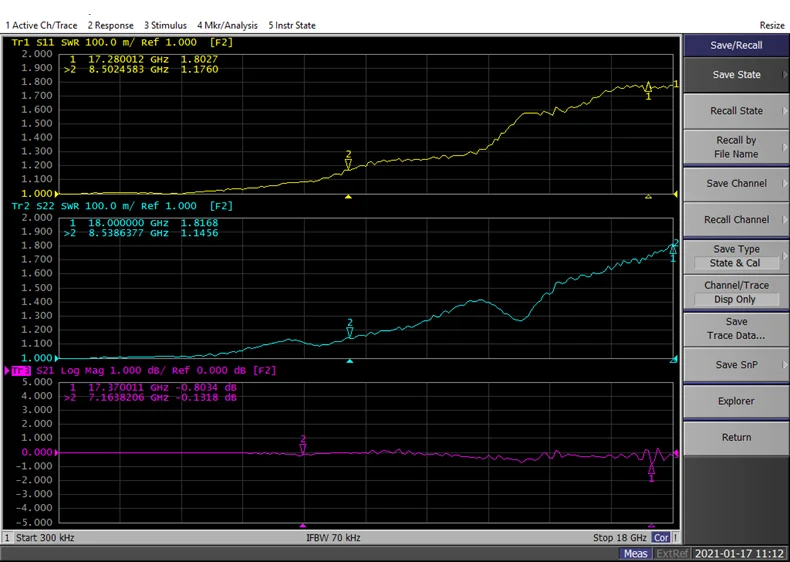Open the 3 Stimulus menu
Viewport: 790px width, 562px height.
coord(165,25)
